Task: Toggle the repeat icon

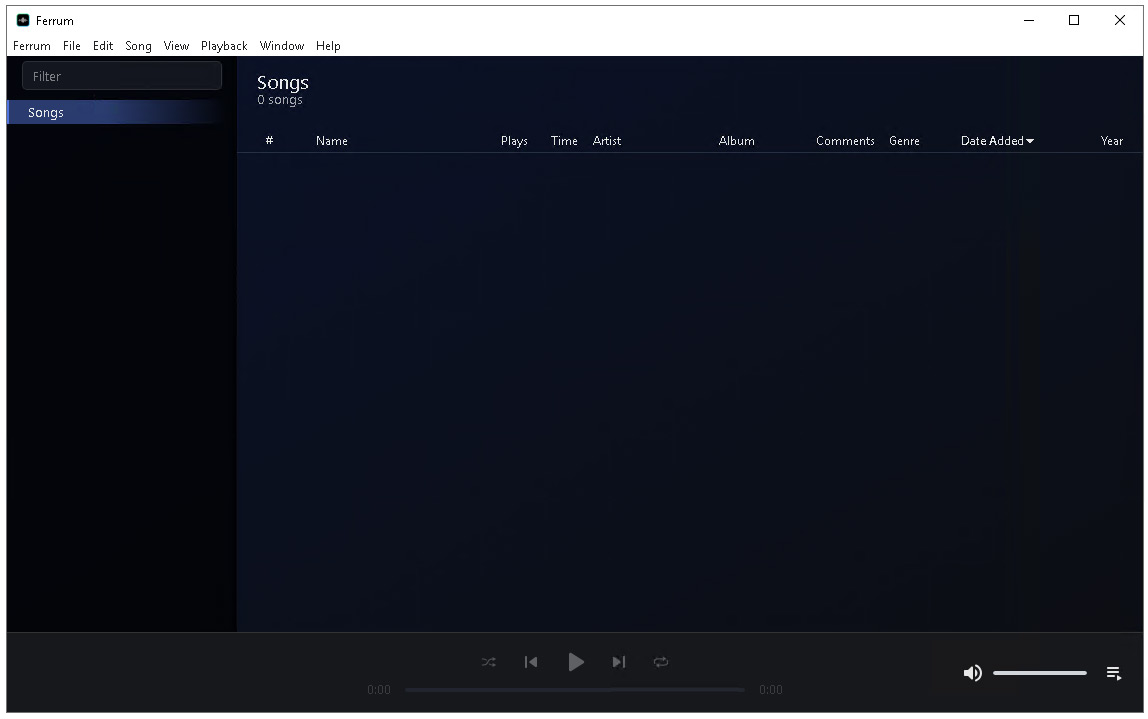Action: [660, 662]
